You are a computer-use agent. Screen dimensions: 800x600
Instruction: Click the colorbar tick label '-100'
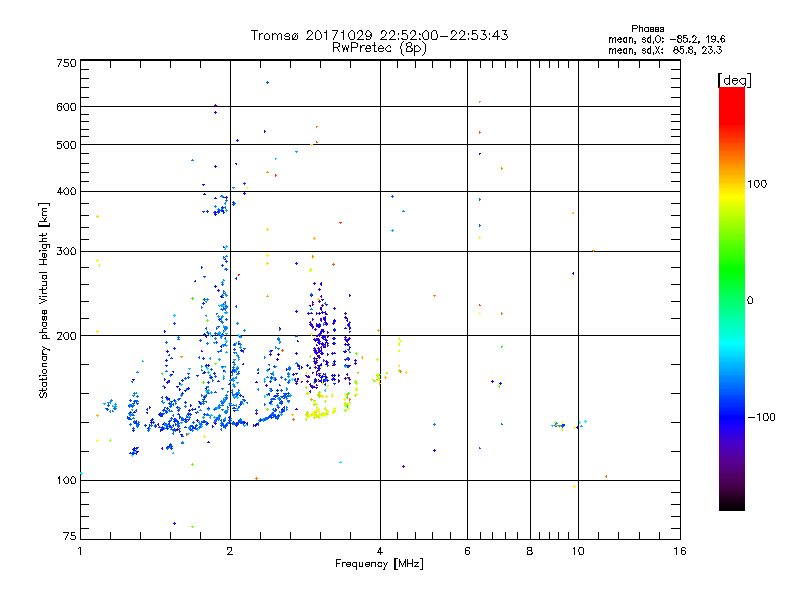761,417
